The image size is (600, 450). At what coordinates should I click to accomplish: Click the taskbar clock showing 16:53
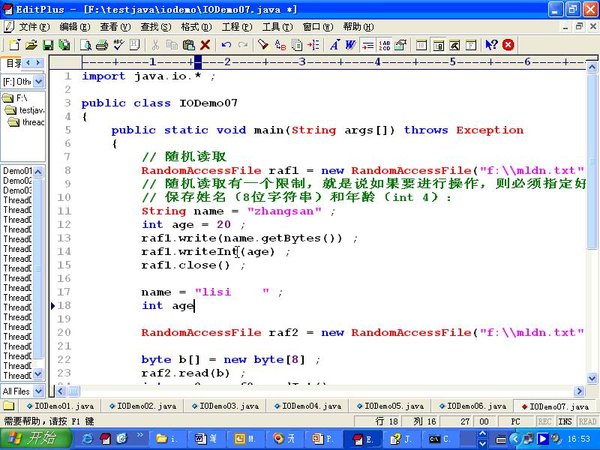point(579,439)
